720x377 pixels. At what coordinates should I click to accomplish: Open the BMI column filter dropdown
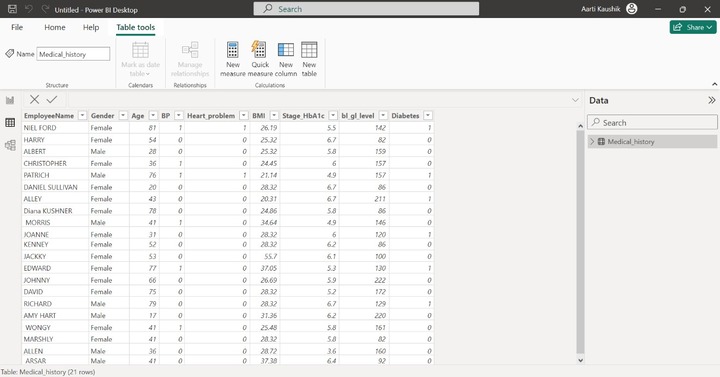click(x=274, y=115)
